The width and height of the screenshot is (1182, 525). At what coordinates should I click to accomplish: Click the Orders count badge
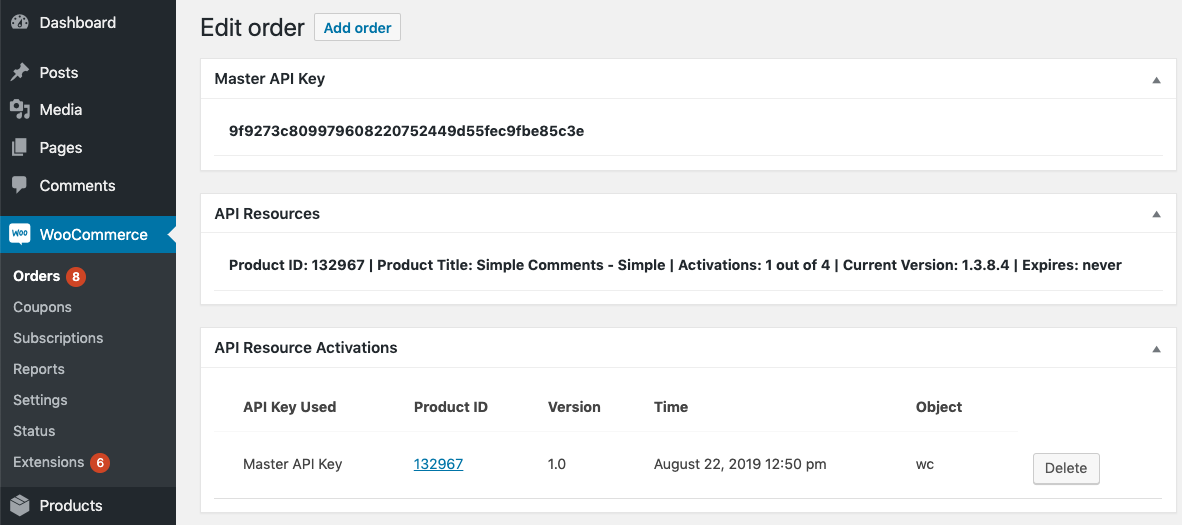(x=76, y=277)
